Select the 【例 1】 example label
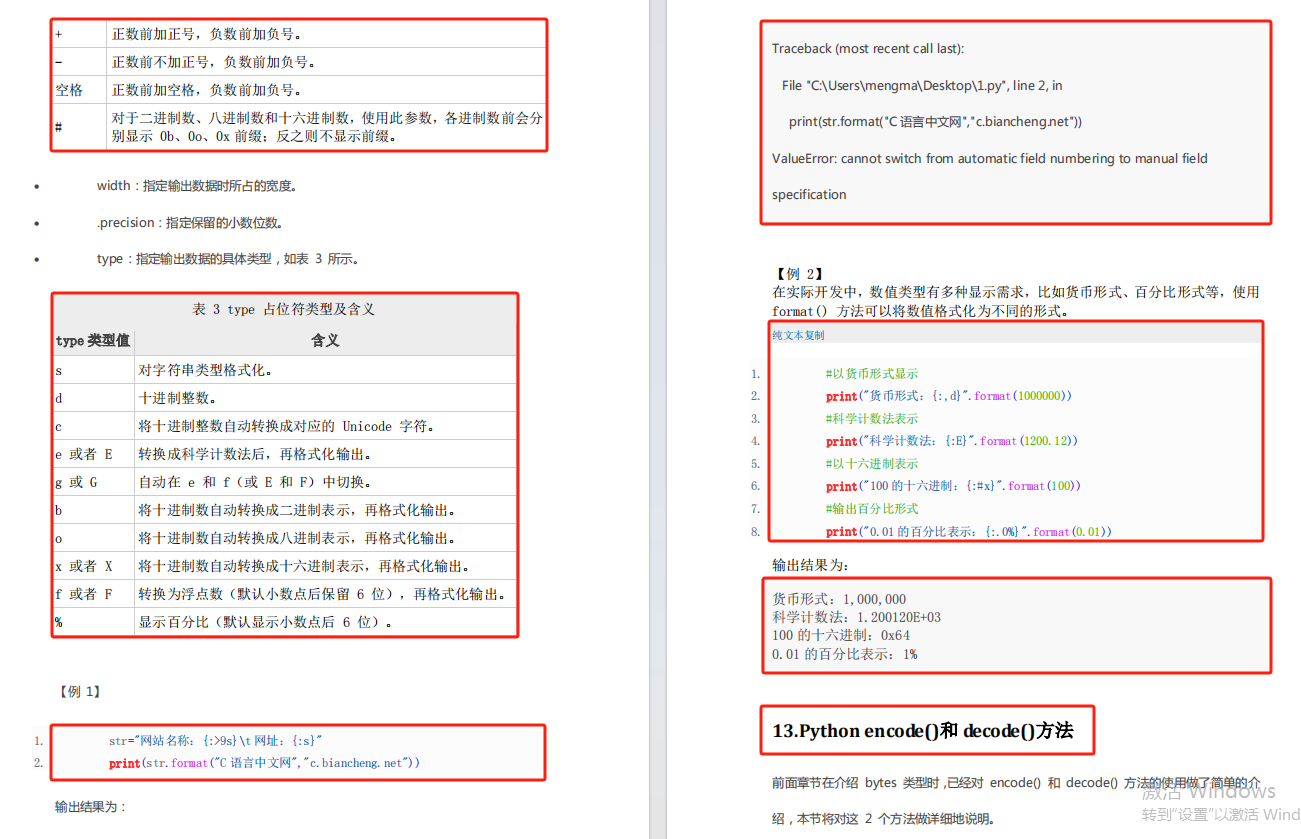The width and height of the screenshot is (1301, 839). [78, 690]
